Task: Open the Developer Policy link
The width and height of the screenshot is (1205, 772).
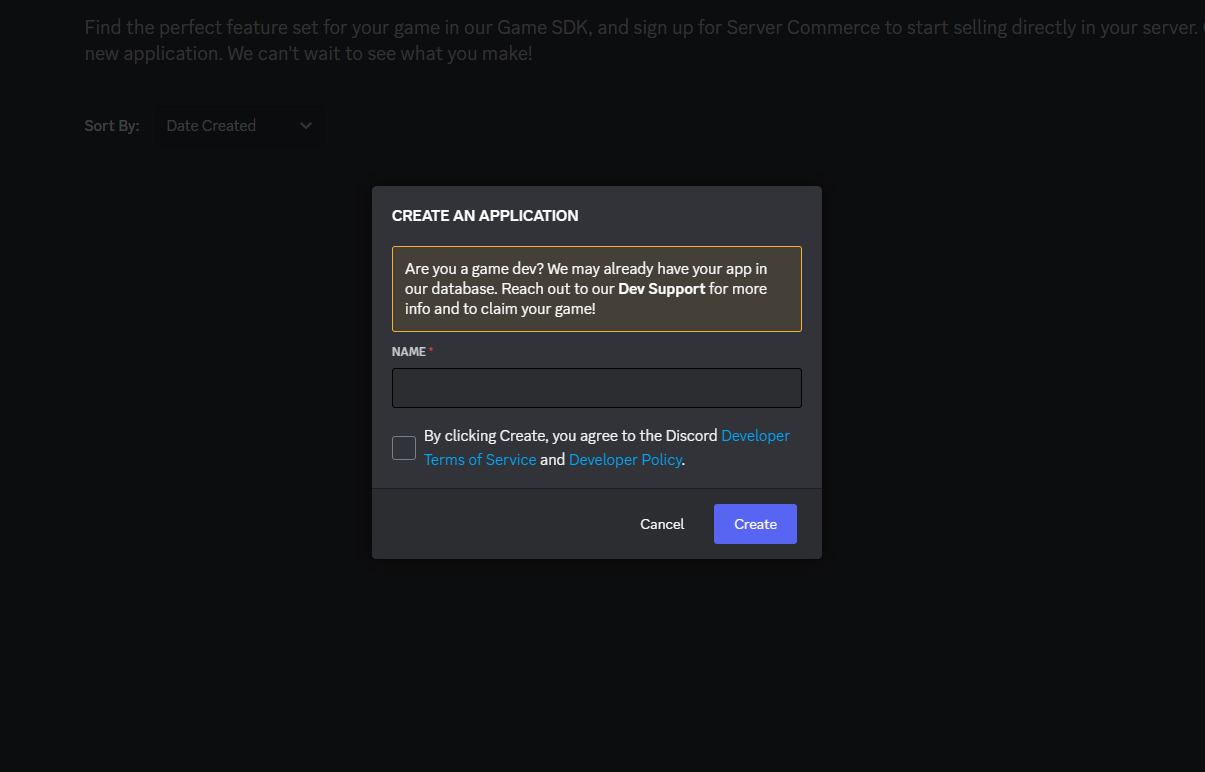Action: pos(625,460)
